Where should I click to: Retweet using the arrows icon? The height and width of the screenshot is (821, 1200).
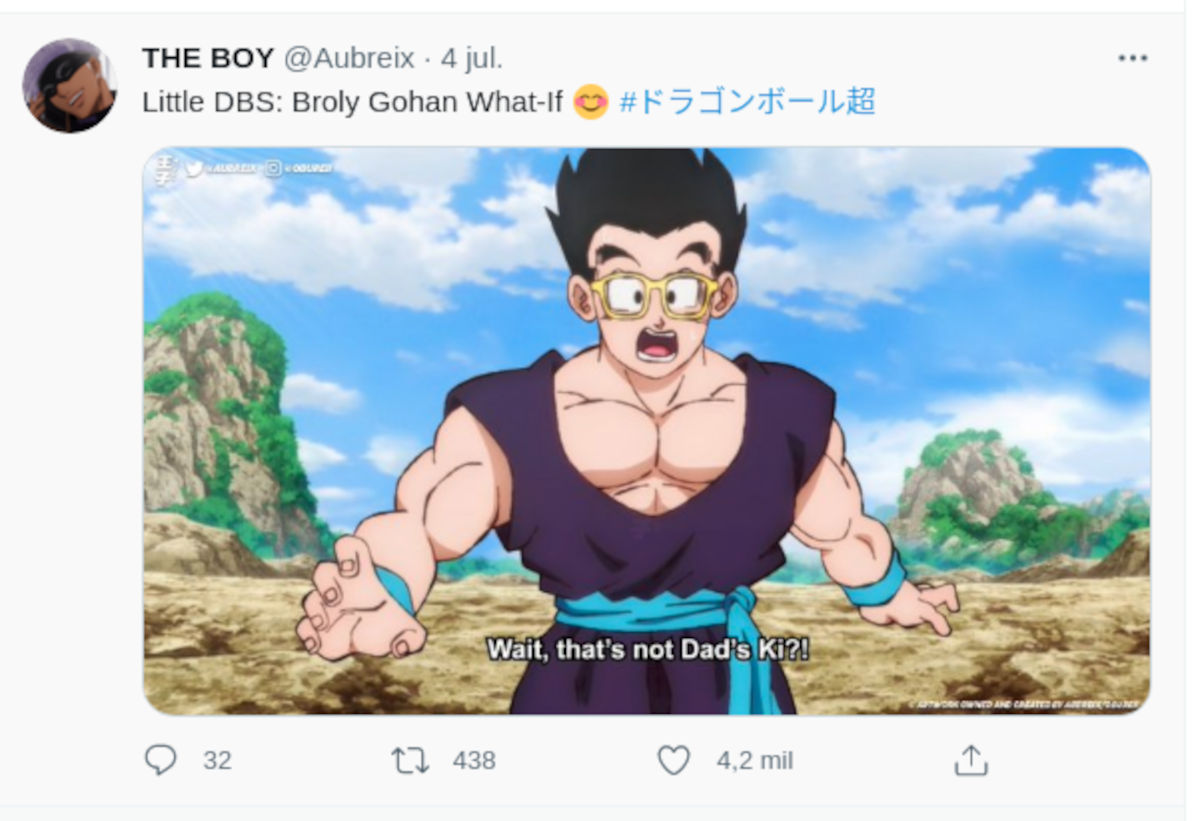tap(410, 761)
